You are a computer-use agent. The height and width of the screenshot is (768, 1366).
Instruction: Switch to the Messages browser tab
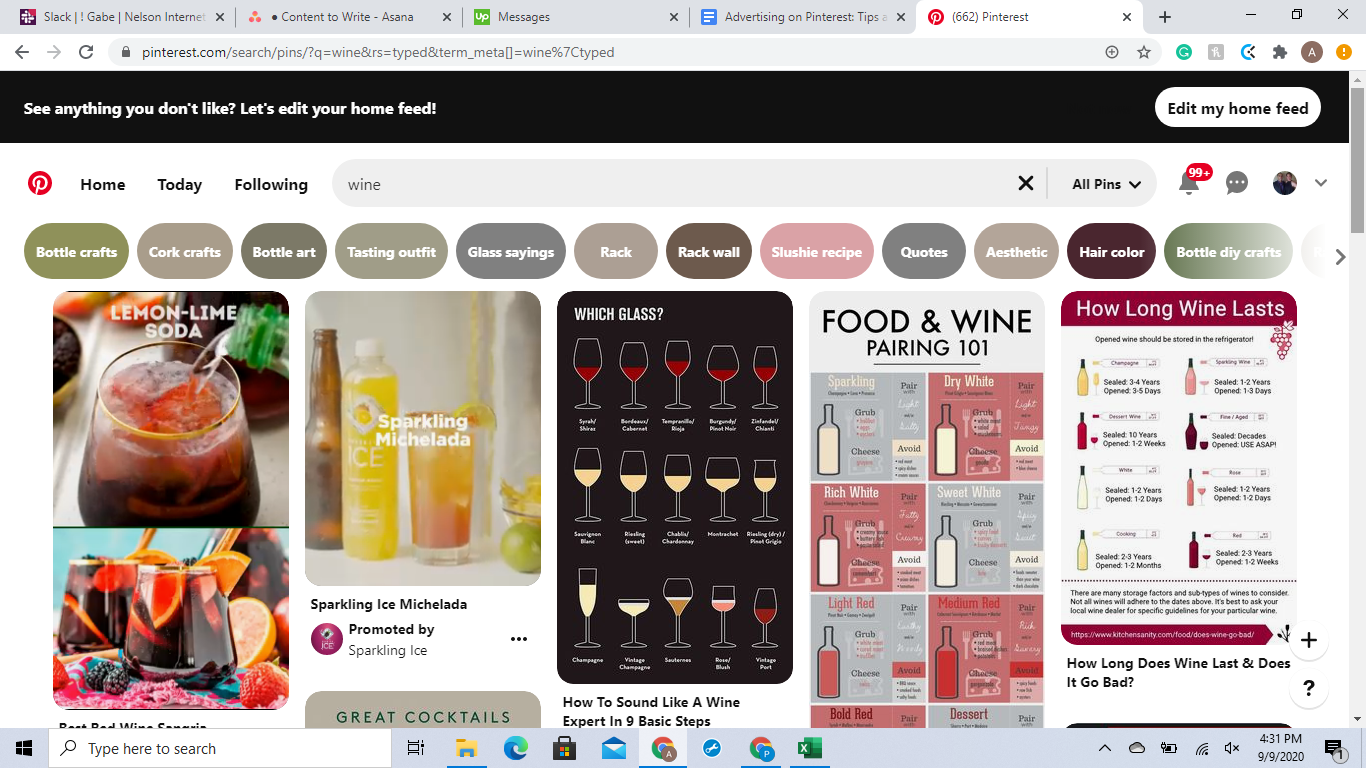(574, 17)
